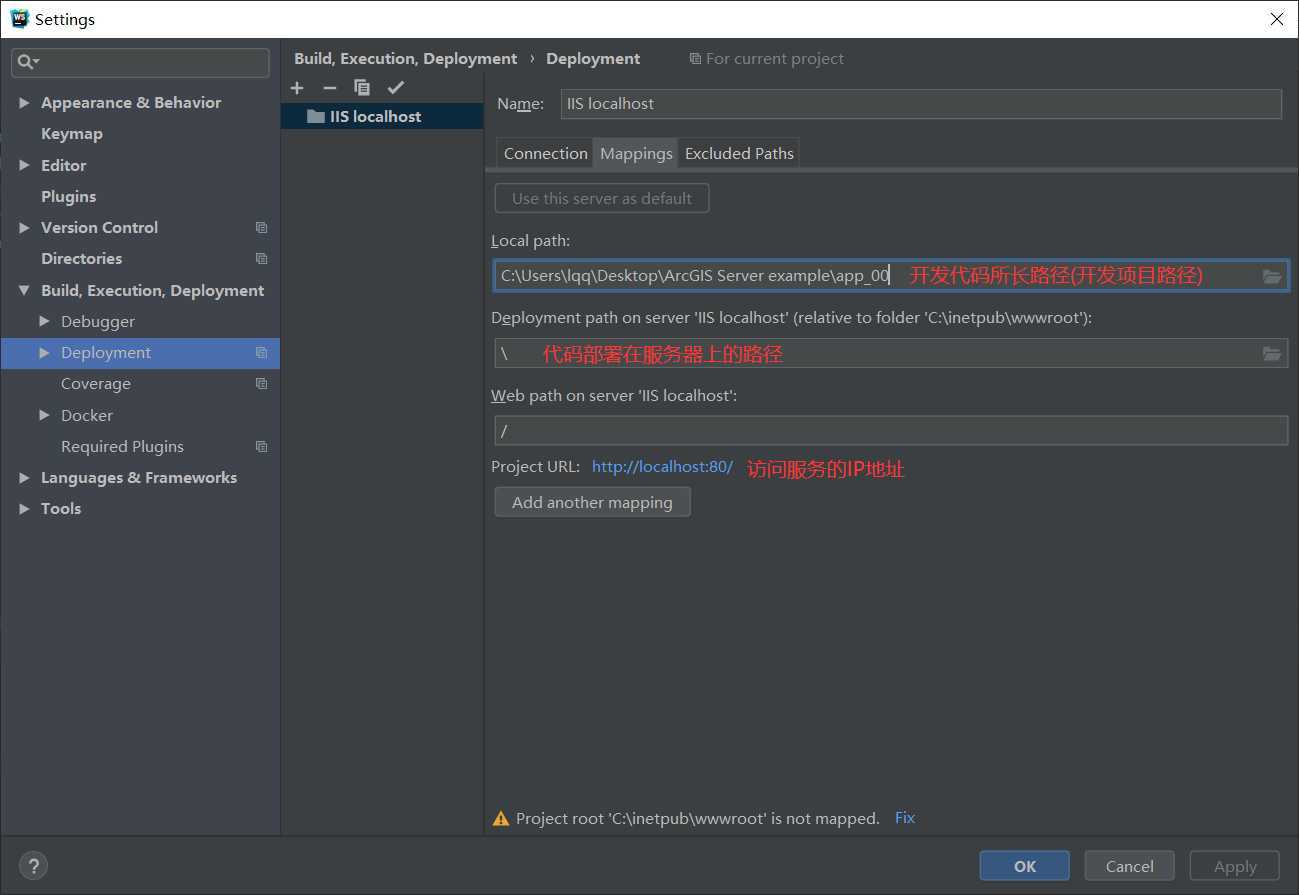The image size is (1299, 895).
Task: Click Build, Execution, Deployment breadcrumb
Action: 406,59
